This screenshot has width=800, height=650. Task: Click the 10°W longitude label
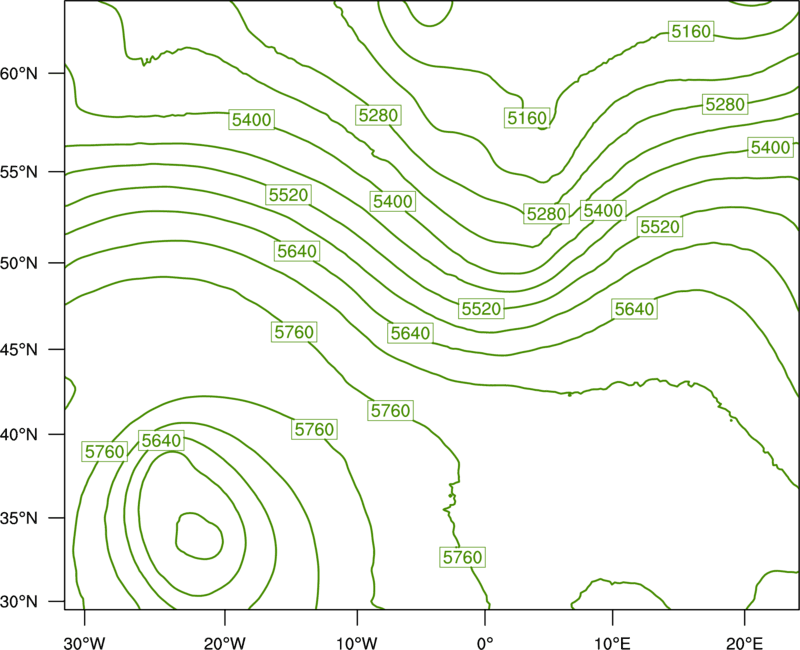[x=357, y=643]
